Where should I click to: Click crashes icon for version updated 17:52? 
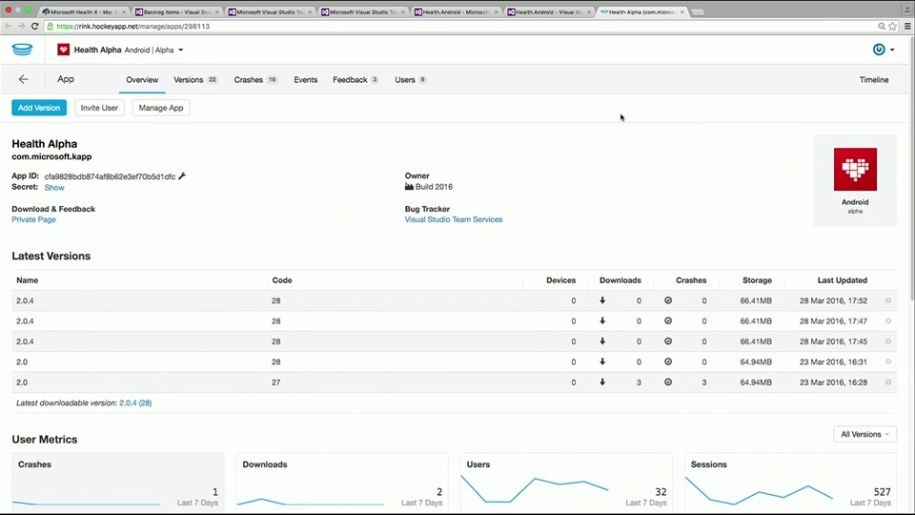668,300
